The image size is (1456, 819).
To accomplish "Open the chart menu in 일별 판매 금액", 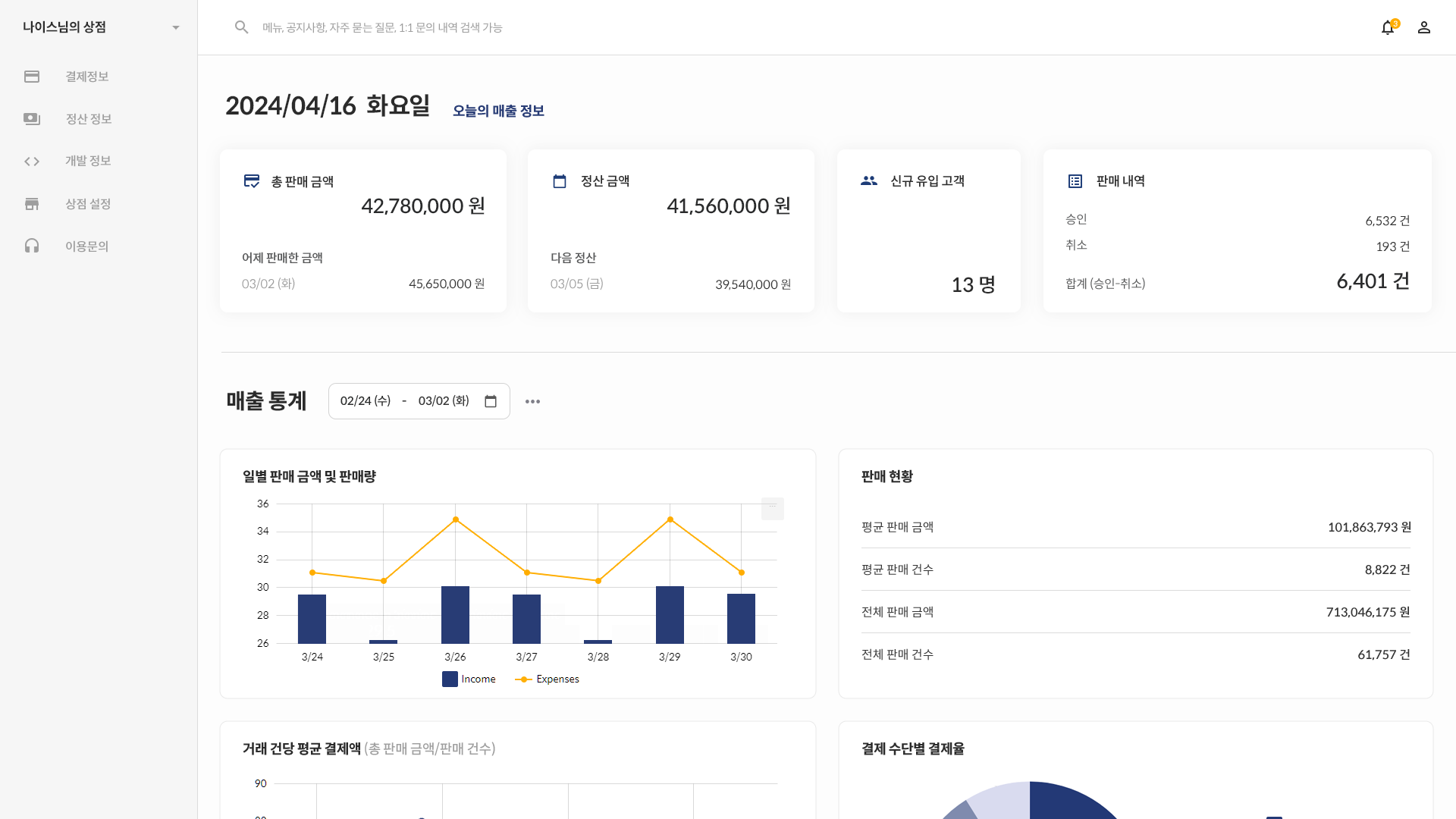I will 772,508.
